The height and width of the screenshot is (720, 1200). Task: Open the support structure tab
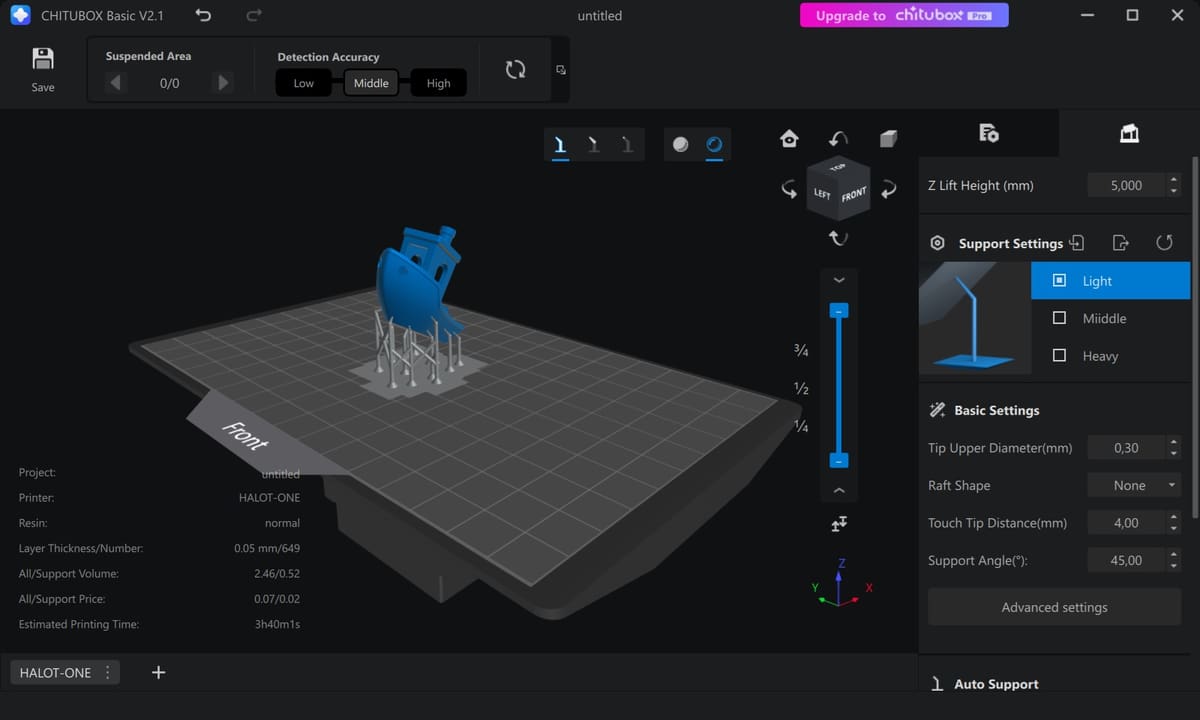coord(1129,133)
